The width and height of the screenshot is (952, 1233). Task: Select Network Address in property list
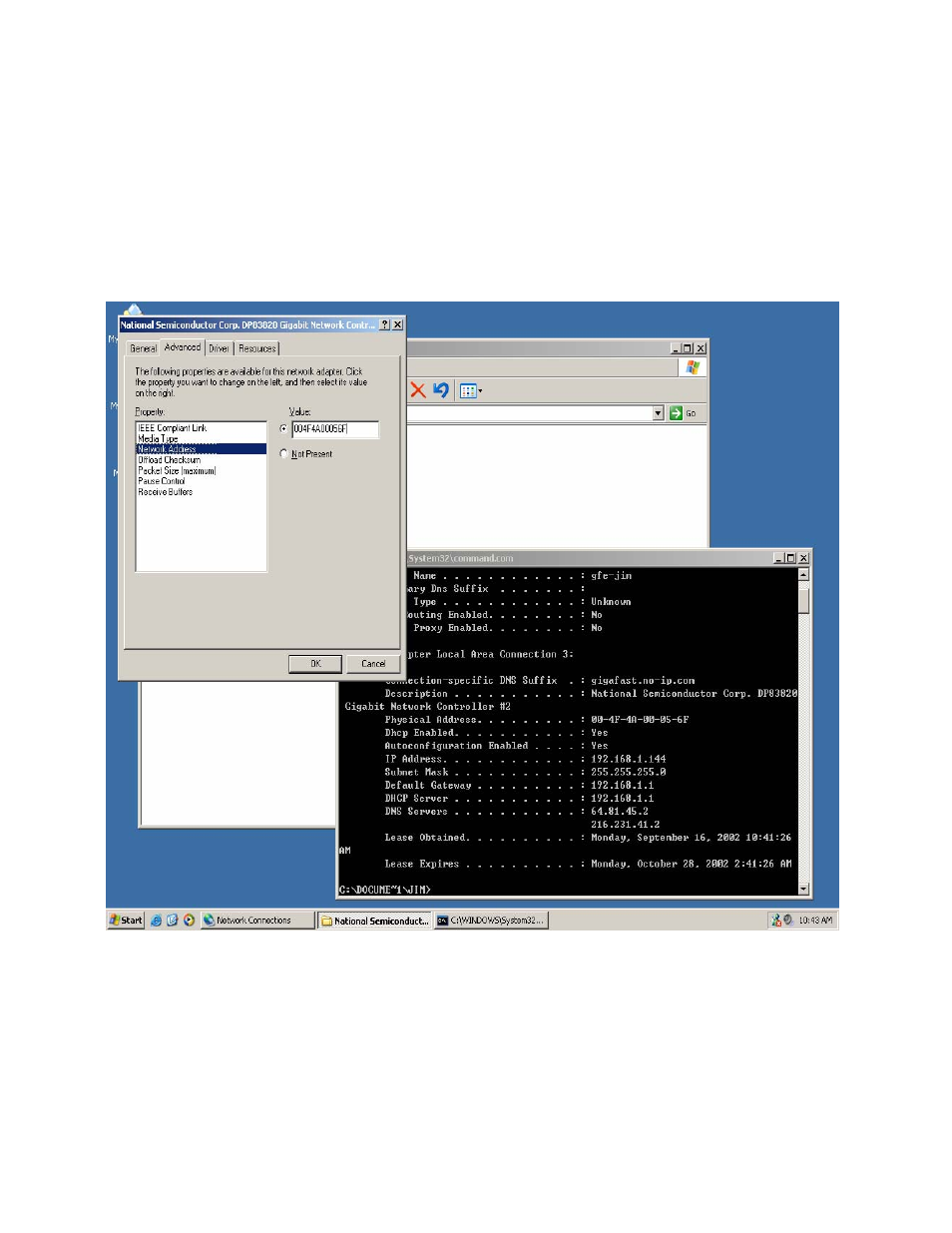point(202,449)
